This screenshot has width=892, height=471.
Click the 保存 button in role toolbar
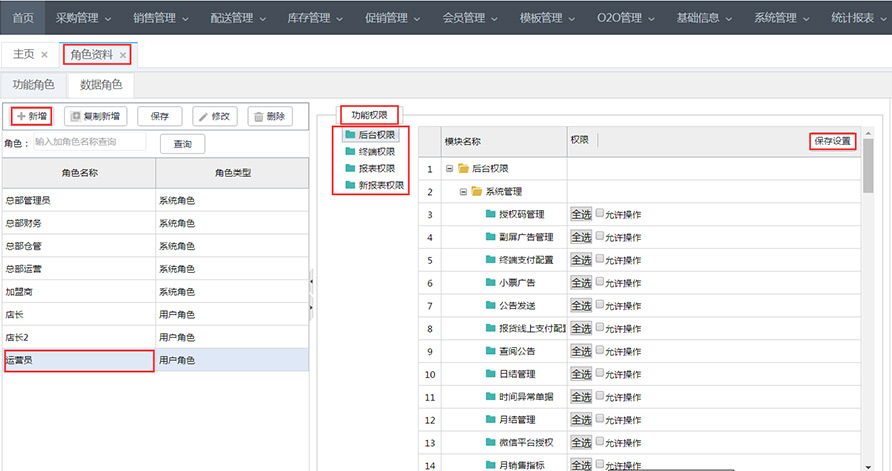(160, 116)
